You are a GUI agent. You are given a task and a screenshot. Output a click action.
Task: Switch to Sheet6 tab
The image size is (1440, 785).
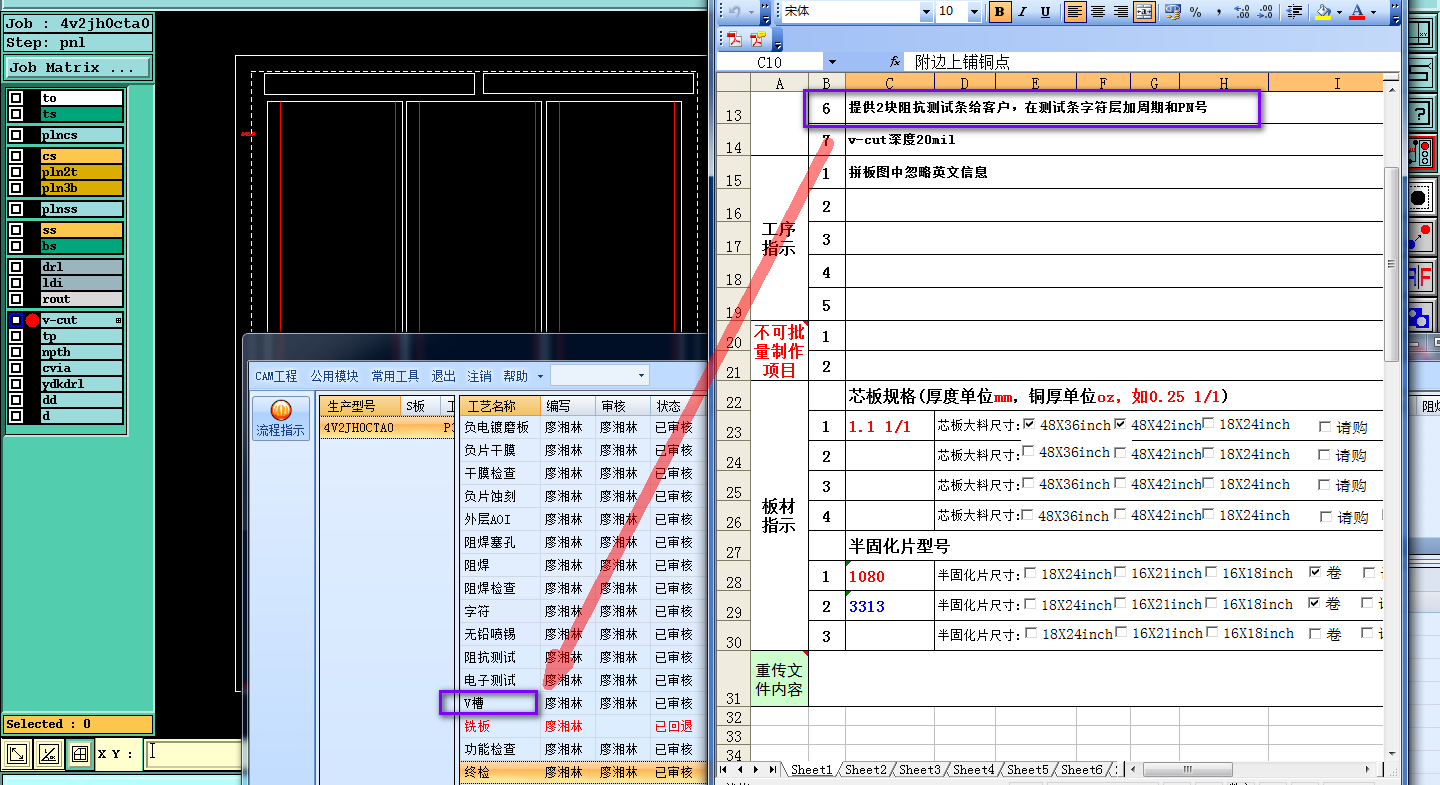click(x=1082, y=769)
